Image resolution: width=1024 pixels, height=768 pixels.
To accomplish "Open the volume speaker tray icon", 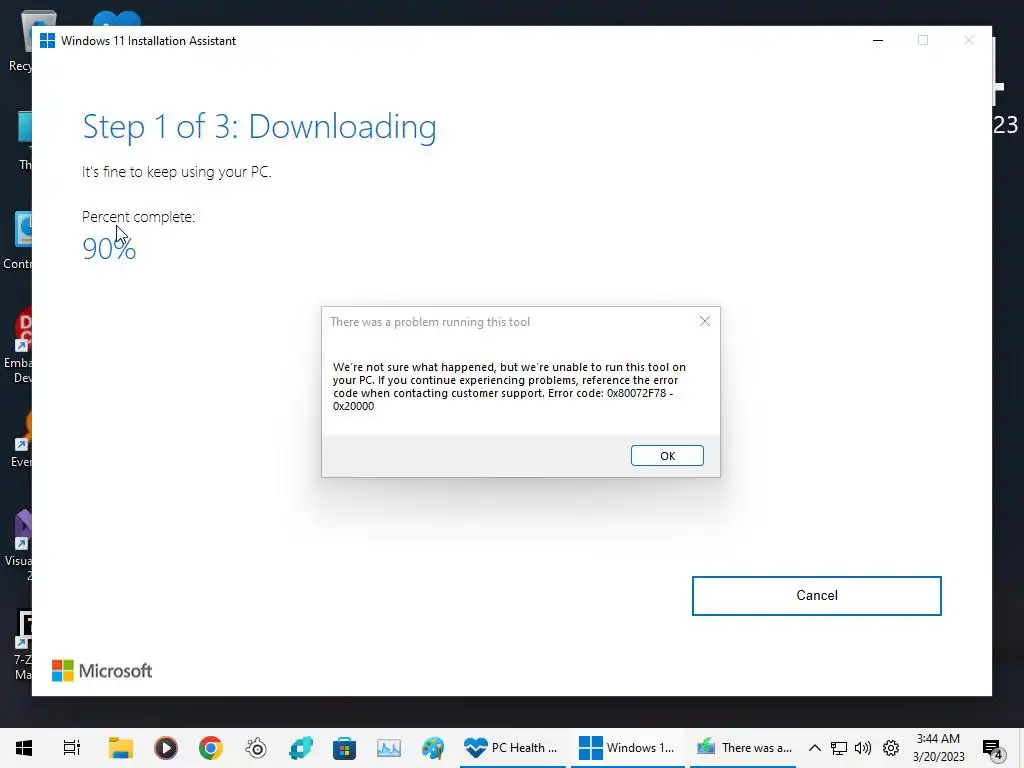I will (x=863, y=748).
